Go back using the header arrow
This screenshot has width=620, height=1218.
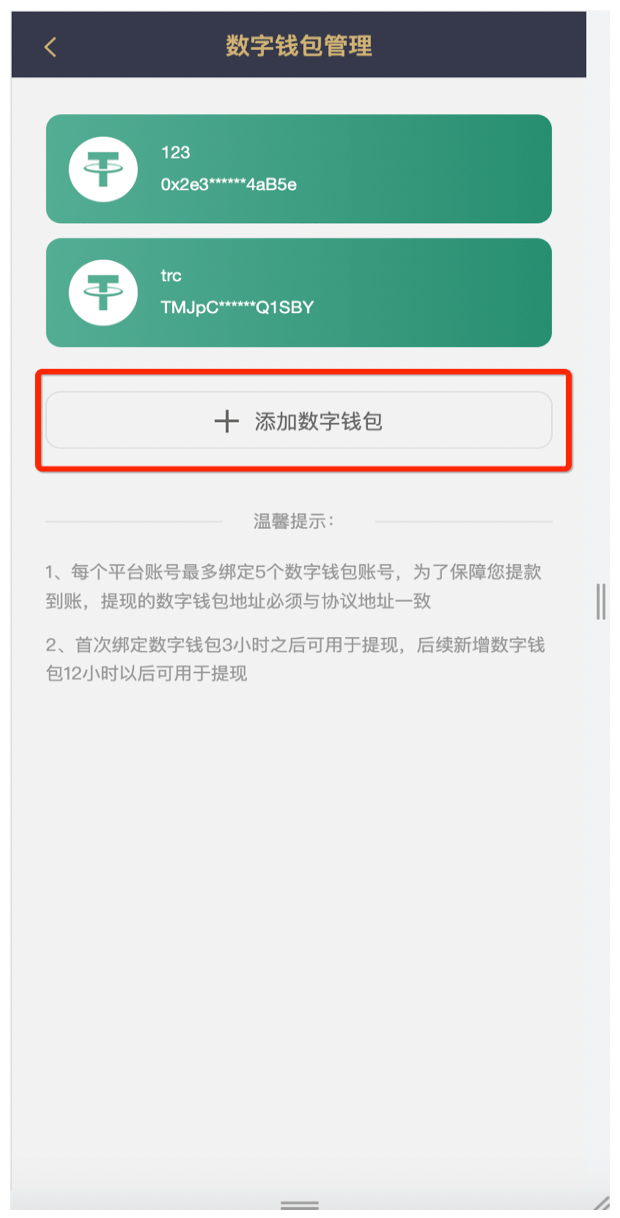tap(51, 46)
